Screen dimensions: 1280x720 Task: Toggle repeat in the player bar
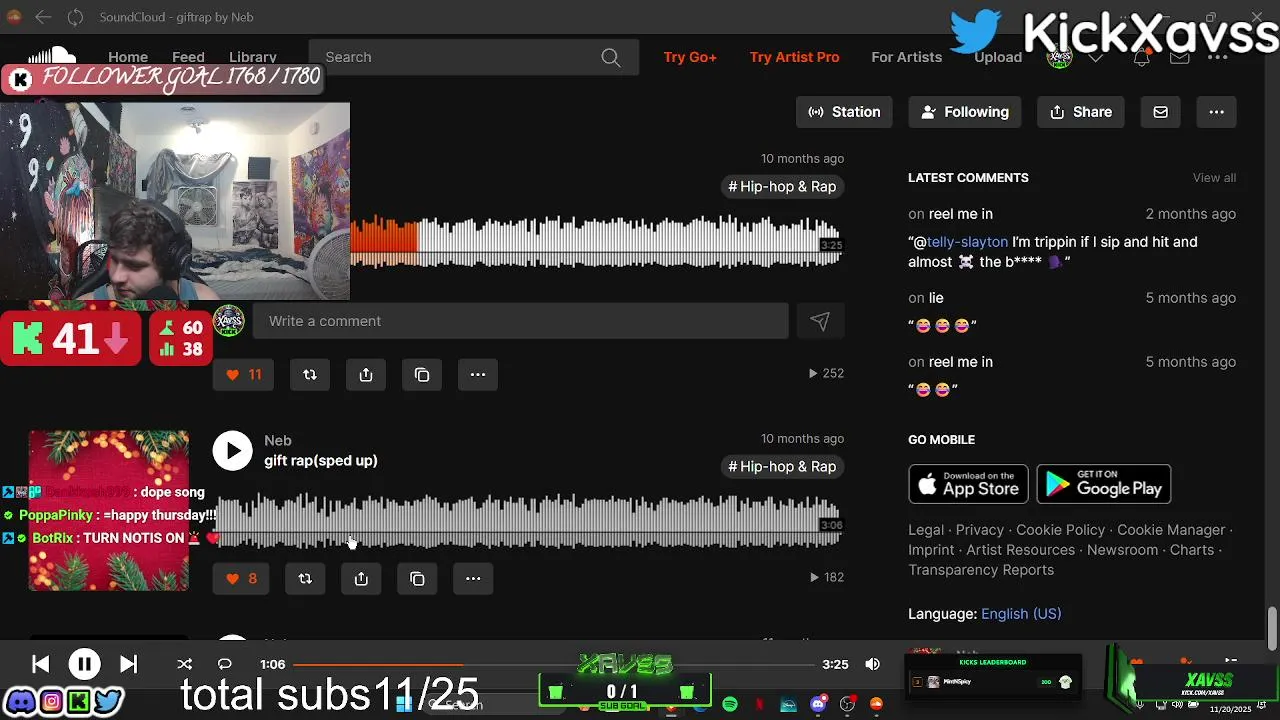pyautogui.click(x=224, y=664)
